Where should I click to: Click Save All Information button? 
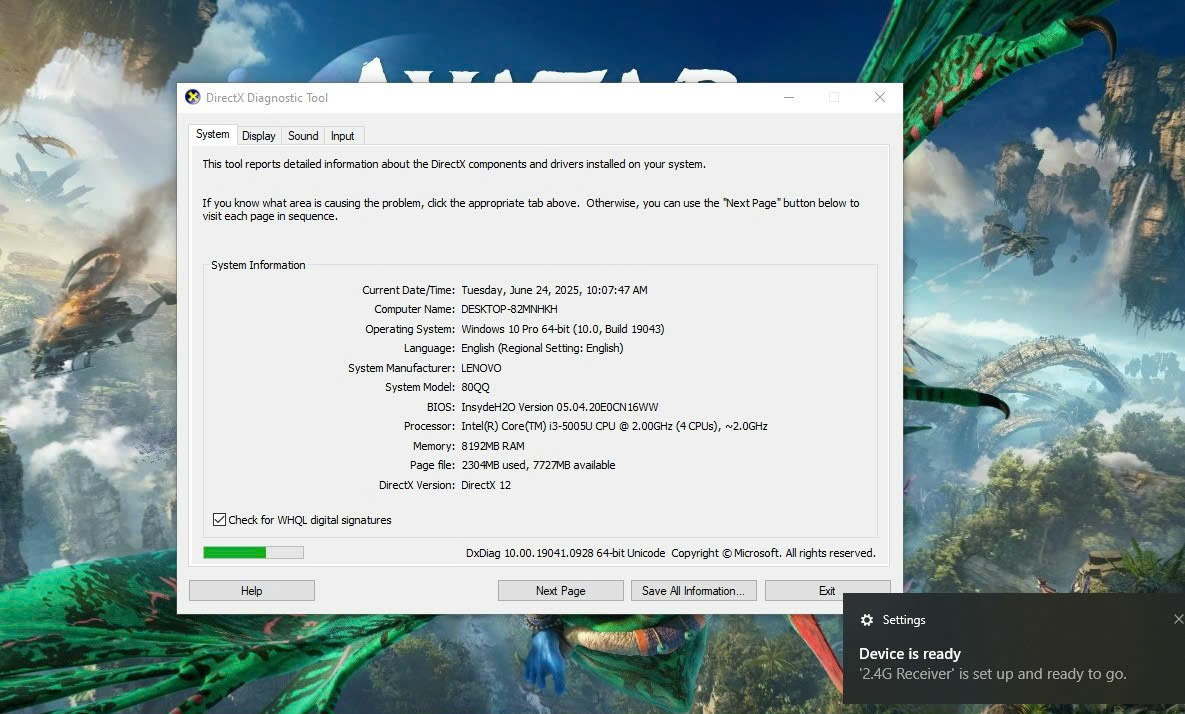(x=693, y=590)
